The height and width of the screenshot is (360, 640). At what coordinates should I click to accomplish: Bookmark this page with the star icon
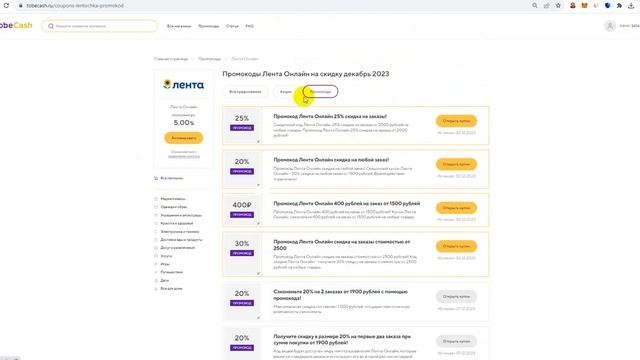point(558,6)
